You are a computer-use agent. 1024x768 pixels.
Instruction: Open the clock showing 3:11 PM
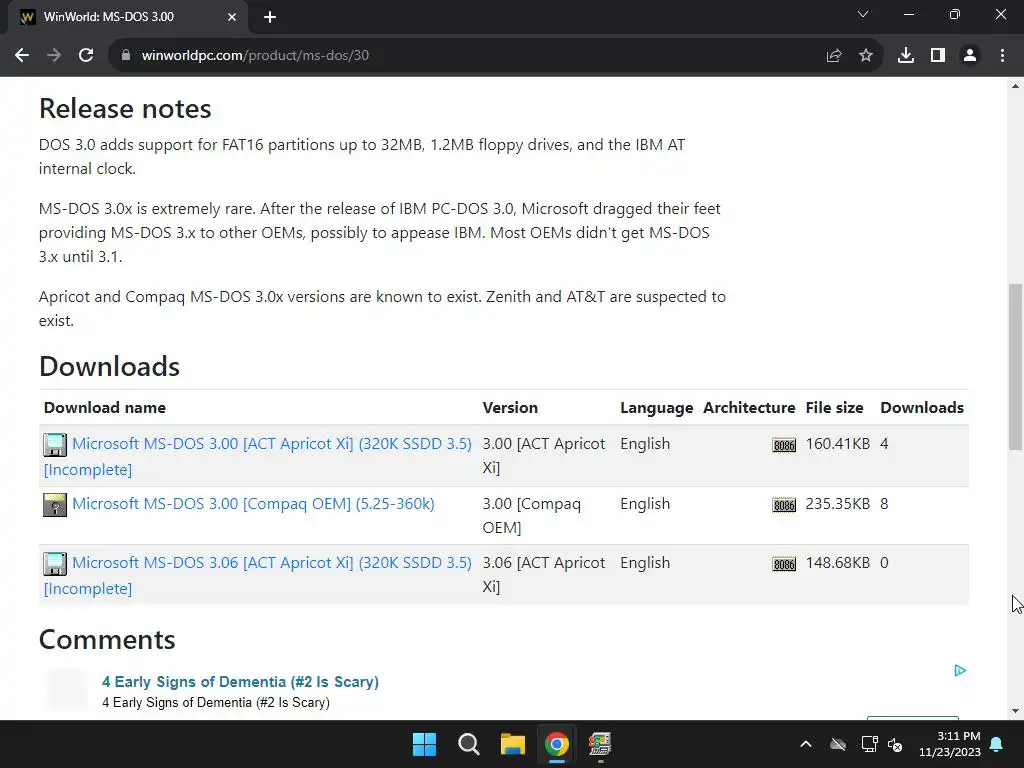pyautogui.click(x=950, y=744)
